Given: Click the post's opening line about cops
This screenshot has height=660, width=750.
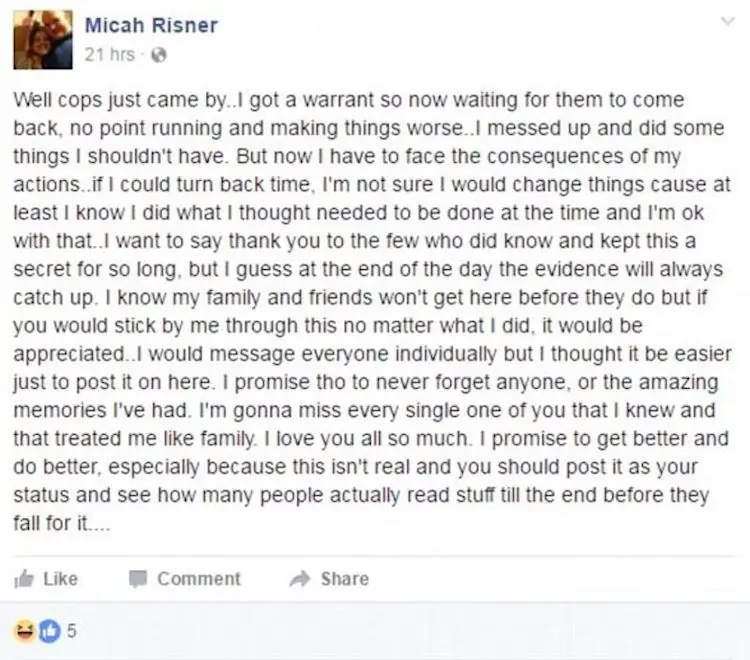Looking at the screenshot, I should [349, 100].
